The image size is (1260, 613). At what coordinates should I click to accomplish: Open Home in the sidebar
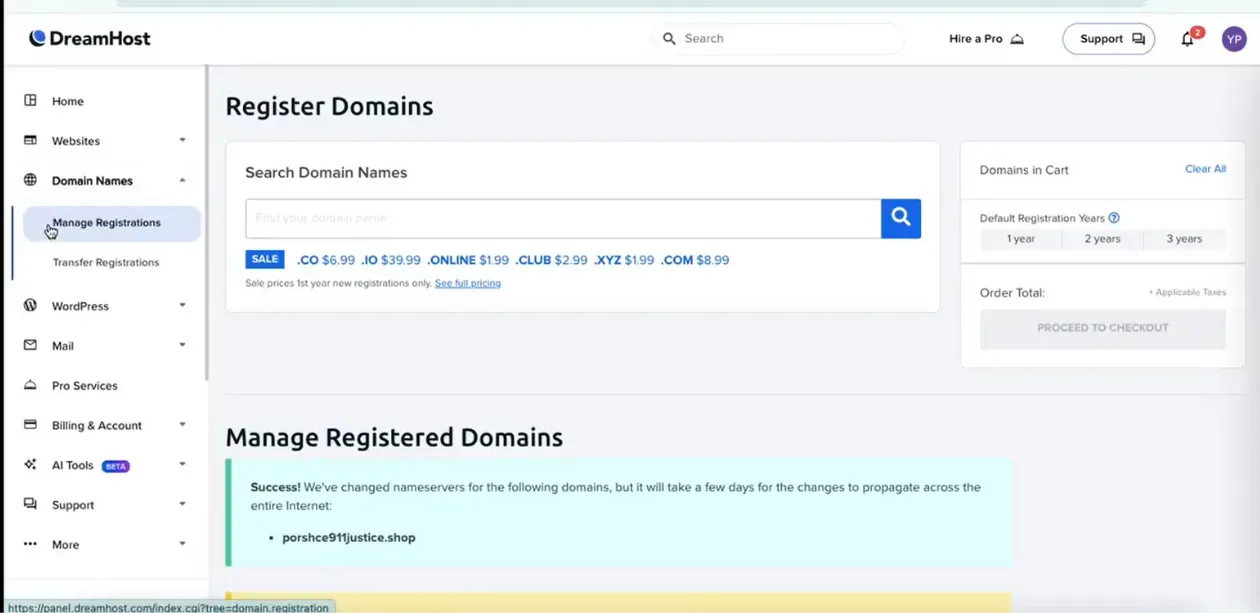(x=68, y=101)
